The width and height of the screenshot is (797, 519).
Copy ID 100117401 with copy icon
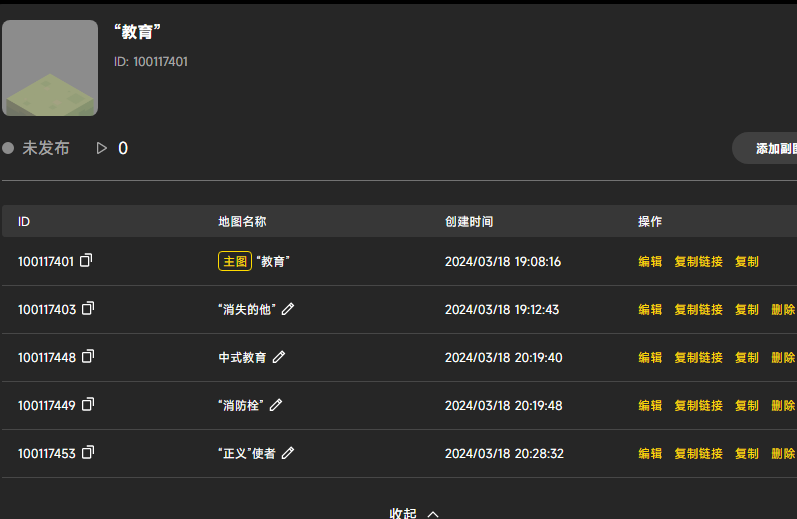[86, 260]
